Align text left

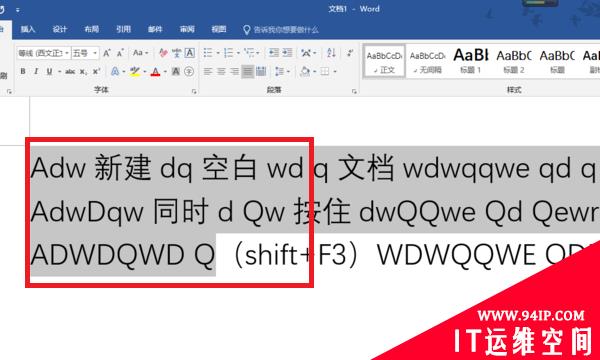(208, 71)
